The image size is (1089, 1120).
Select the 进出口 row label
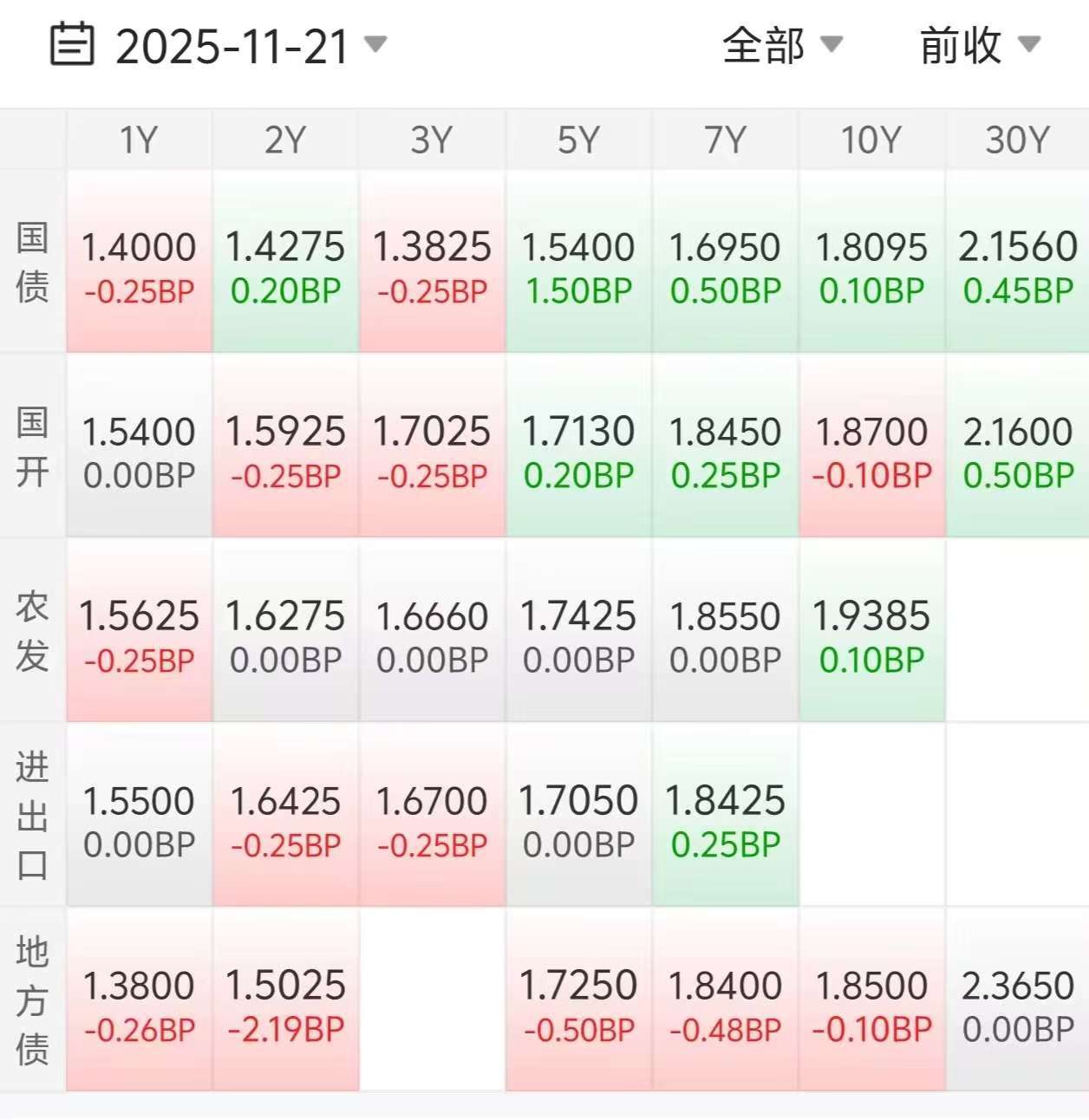point(32,816)
